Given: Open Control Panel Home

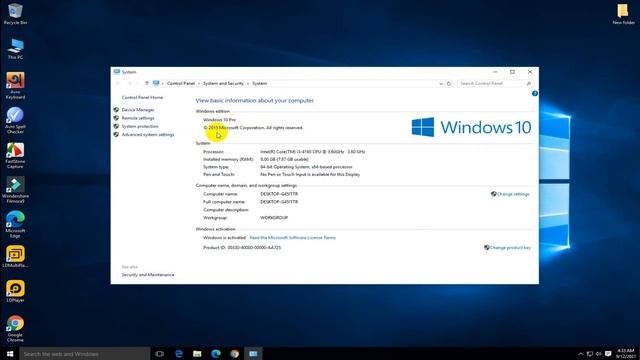Looking at the screenshot, I should point(142,98).
